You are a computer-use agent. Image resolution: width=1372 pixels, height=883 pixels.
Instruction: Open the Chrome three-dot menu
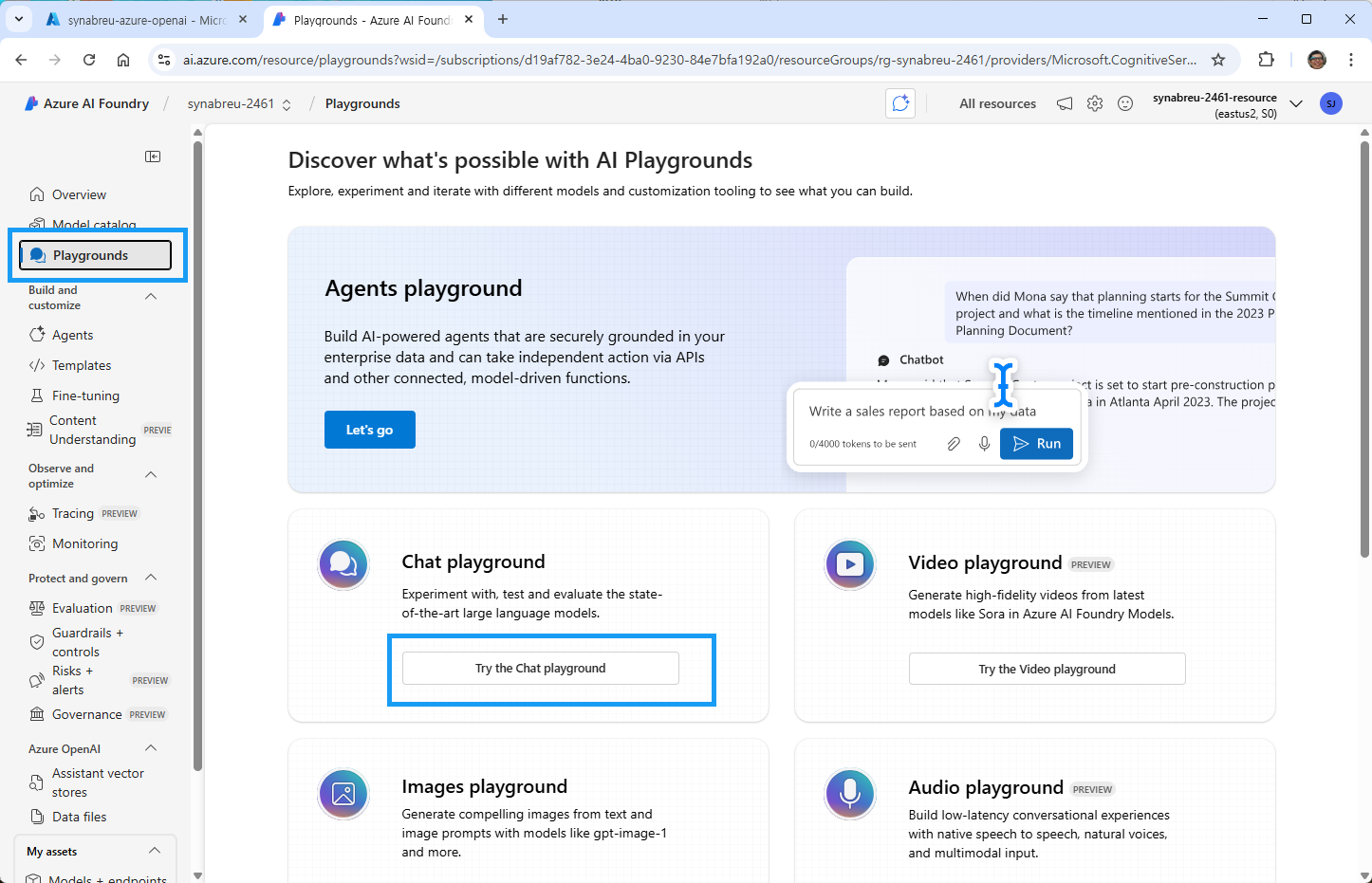(x=1351, y=60)
